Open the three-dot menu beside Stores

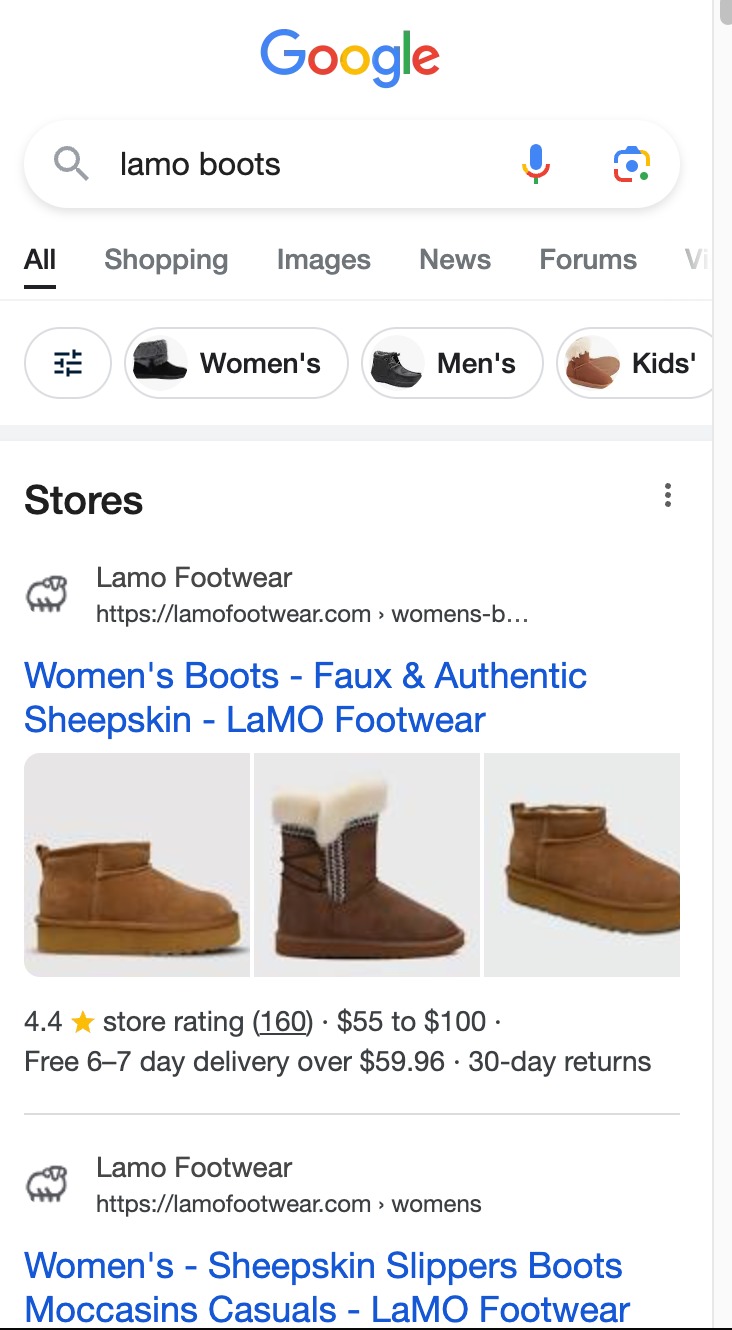[667, 495]
